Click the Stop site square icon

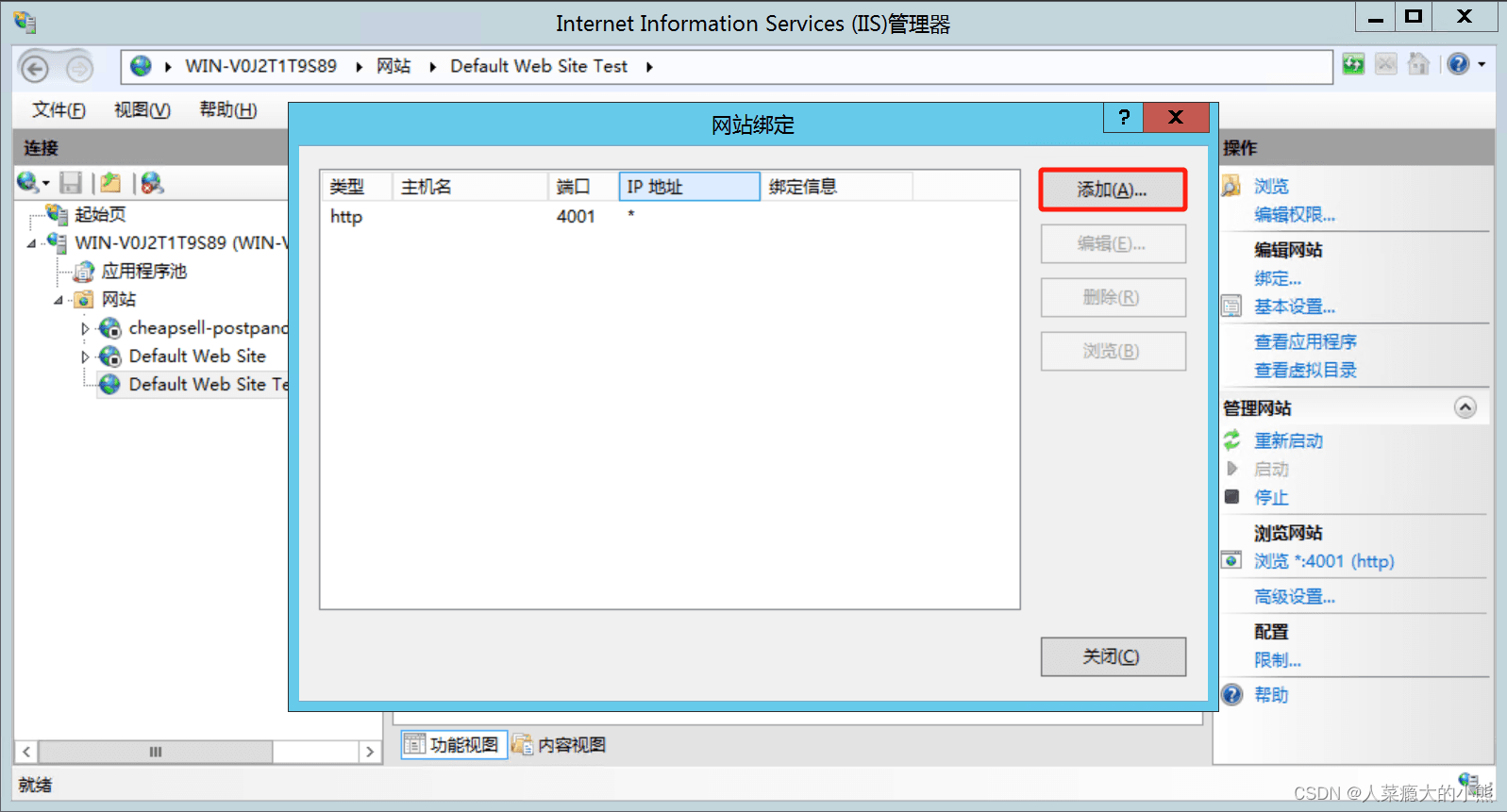point(1232,497)
